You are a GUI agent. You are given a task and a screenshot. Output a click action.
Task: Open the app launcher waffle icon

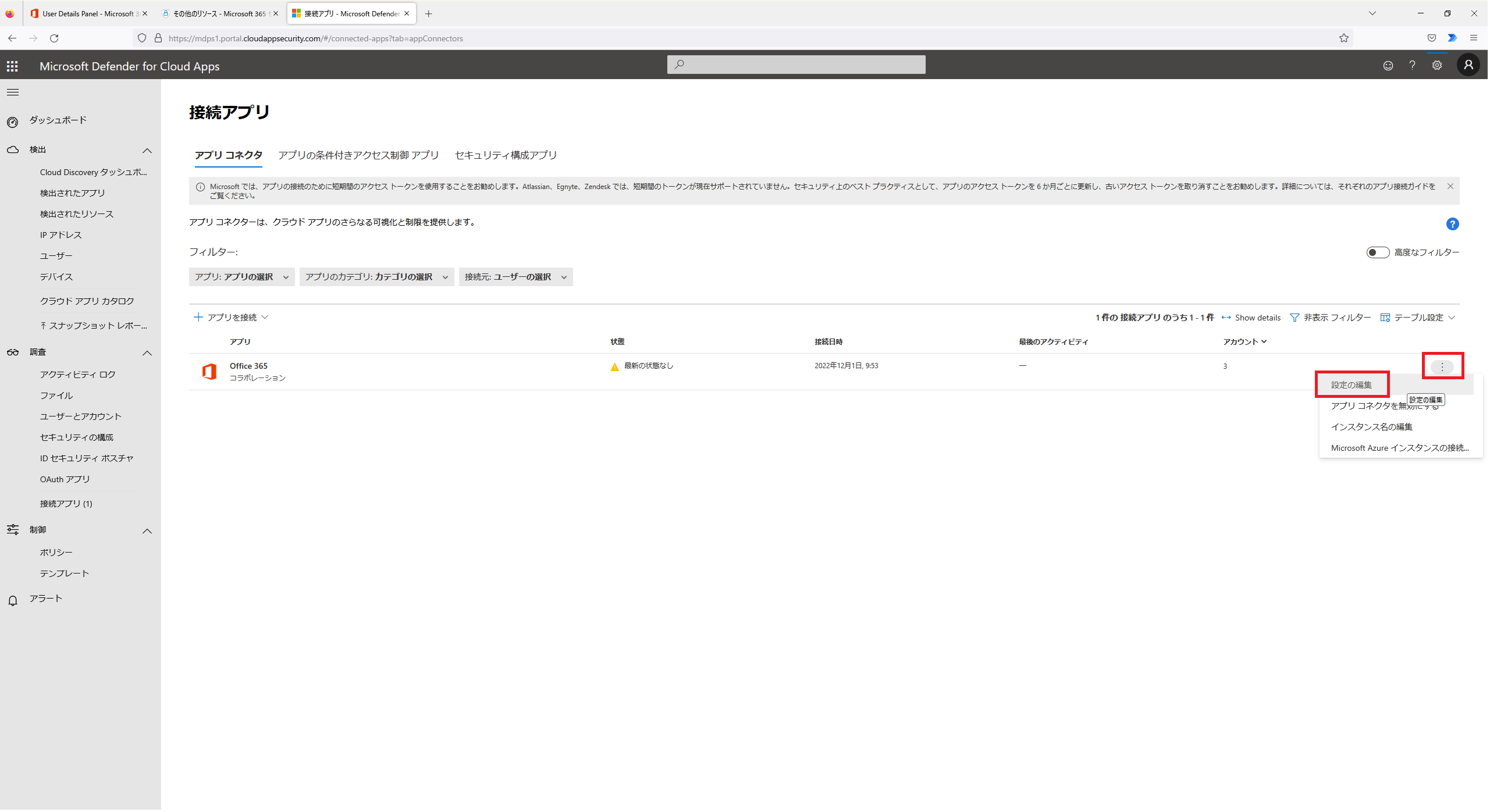click(12, 66)
